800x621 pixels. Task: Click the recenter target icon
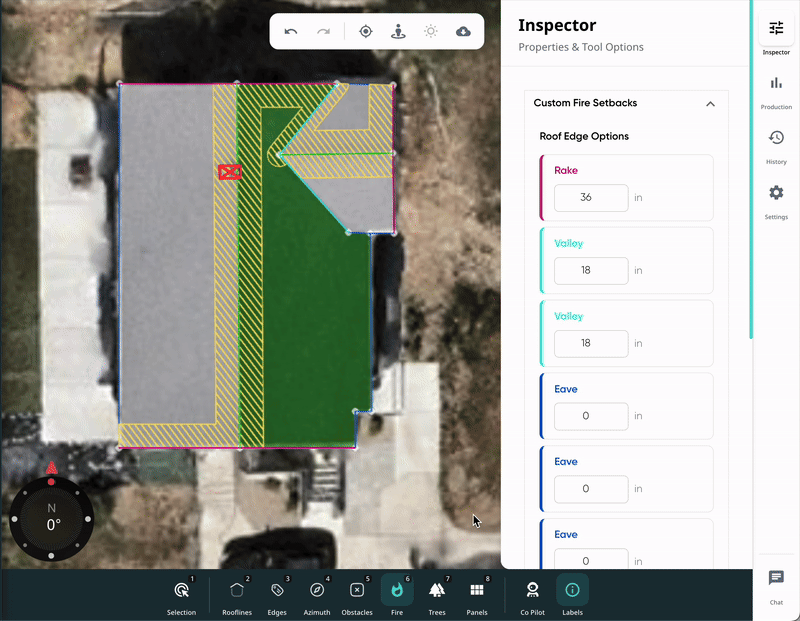tap(366, 31)
